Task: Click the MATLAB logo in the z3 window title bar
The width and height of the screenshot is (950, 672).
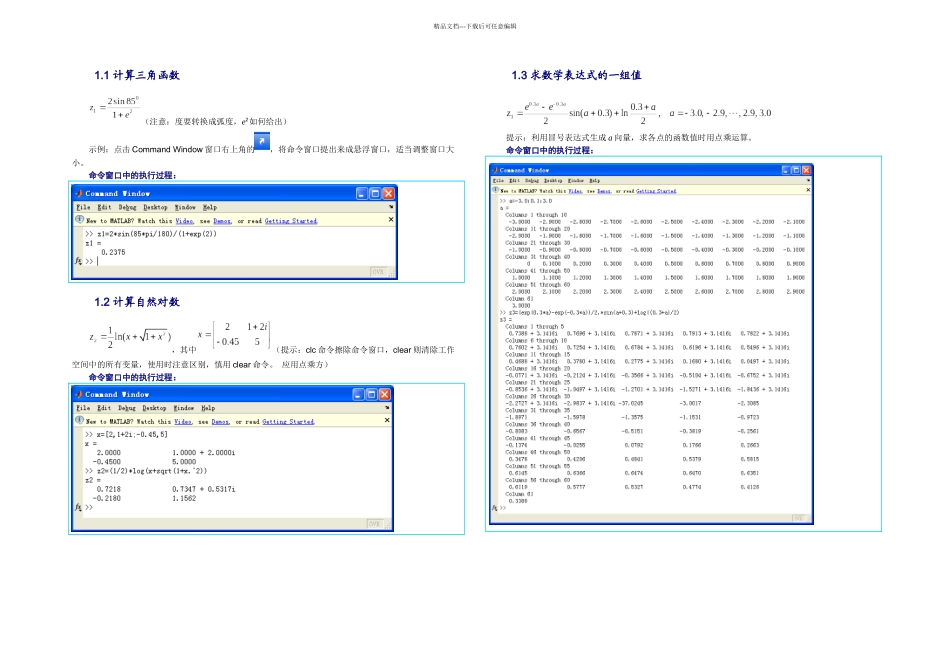Action: click(495, 170)
